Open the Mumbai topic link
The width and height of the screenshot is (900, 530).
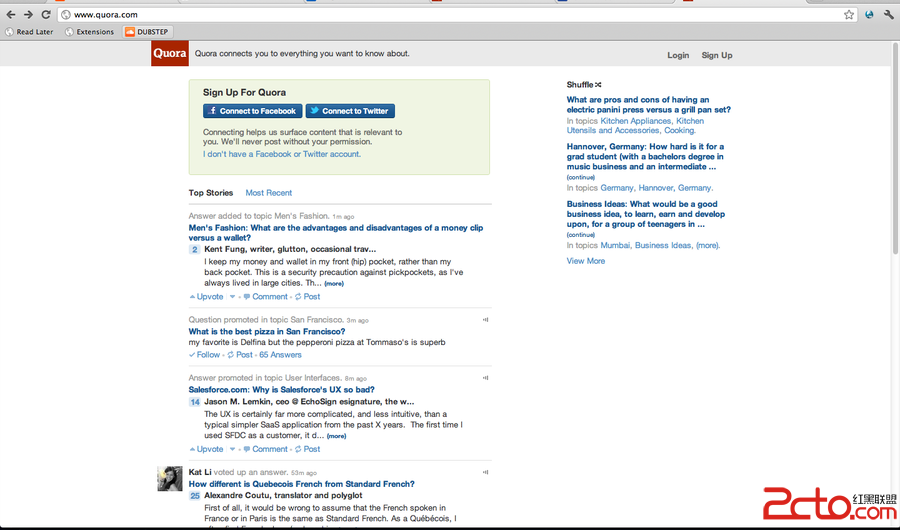coord(615,245)
